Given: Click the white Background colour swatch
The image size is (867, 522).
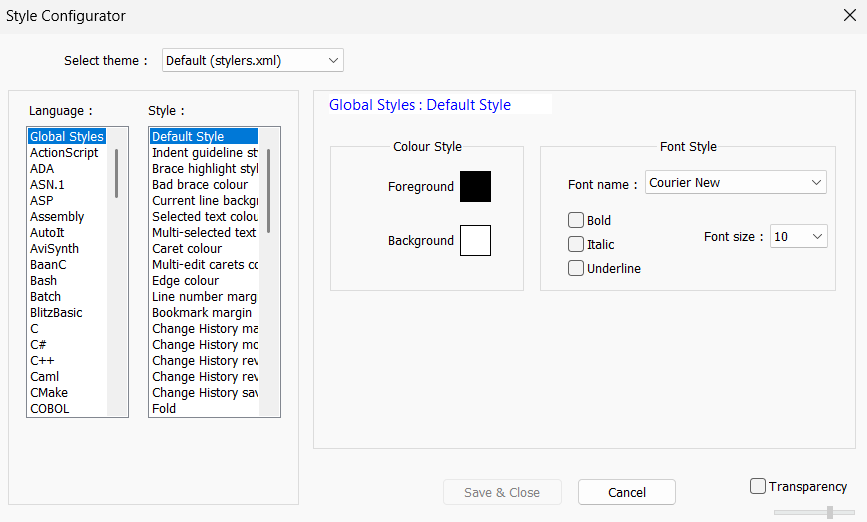Looking at the screenshot, I should point(475,241).
